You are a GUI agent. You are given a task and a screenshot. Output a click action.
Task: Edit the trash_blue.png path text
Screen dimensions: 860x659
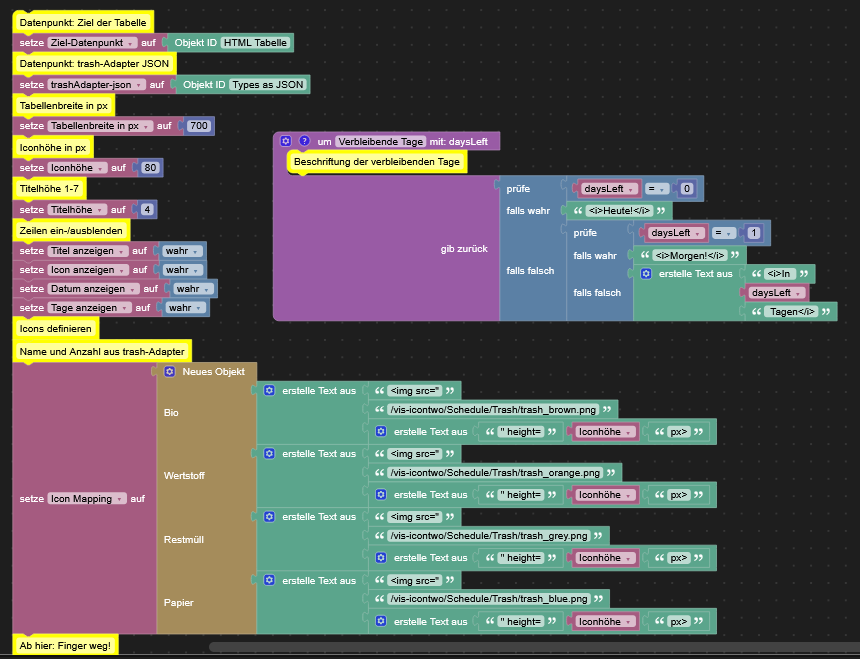[x=489, y=599]
